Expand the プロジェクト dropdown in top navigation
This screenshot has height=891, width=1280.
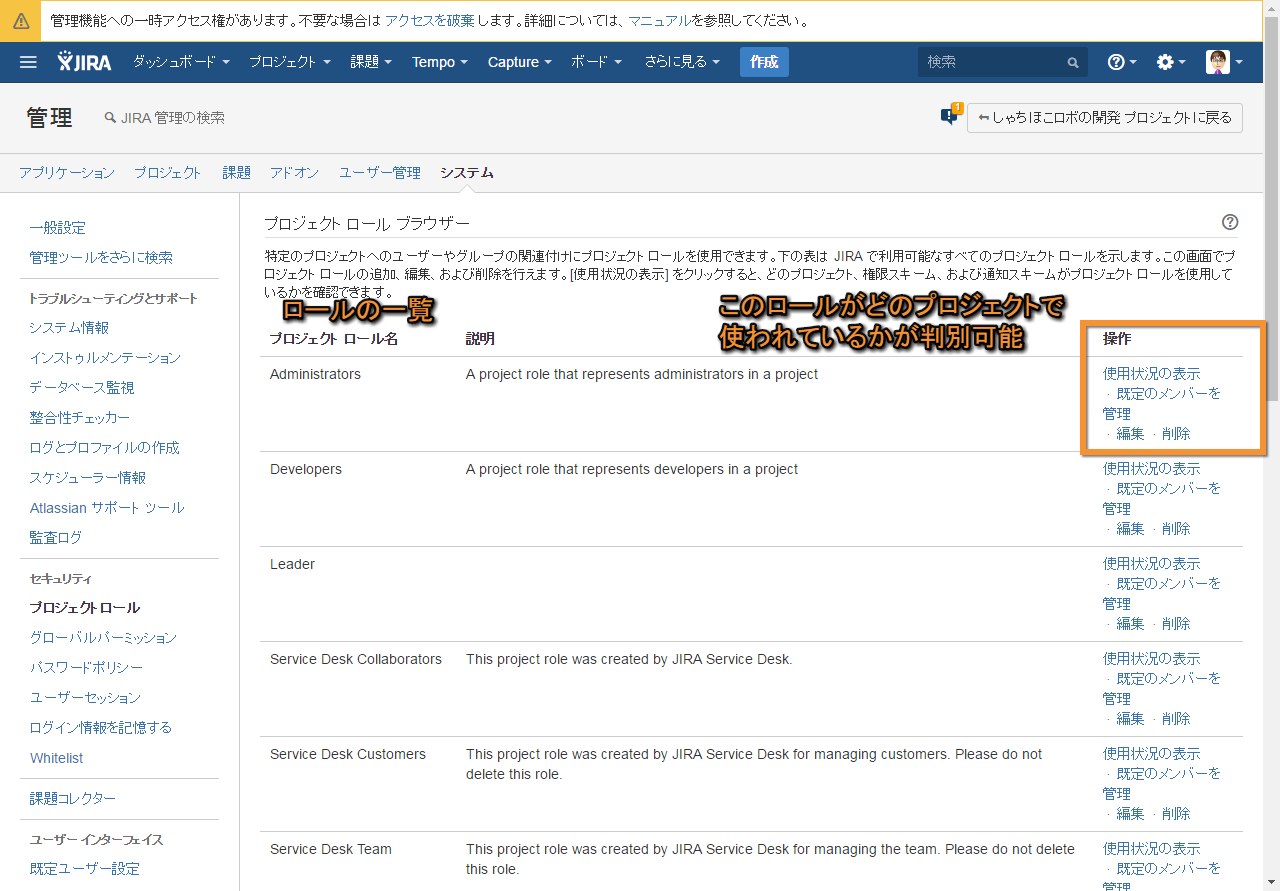[290, 62]
